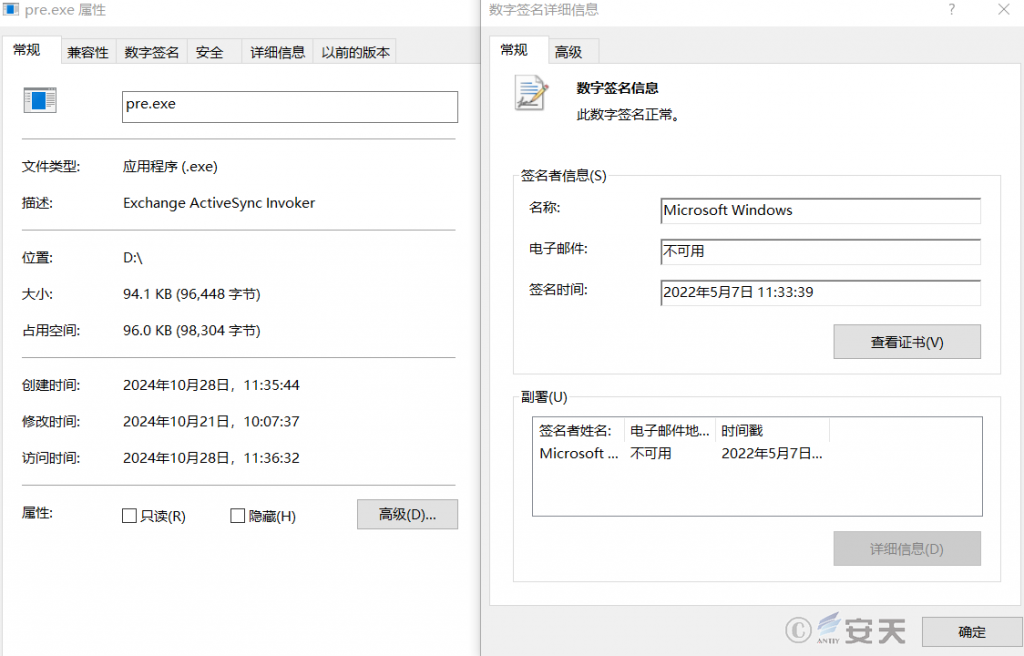The height and width of the screenshot is (656, 1024).
Task: Switch to the 安全 tab
Action: point(210,52)
